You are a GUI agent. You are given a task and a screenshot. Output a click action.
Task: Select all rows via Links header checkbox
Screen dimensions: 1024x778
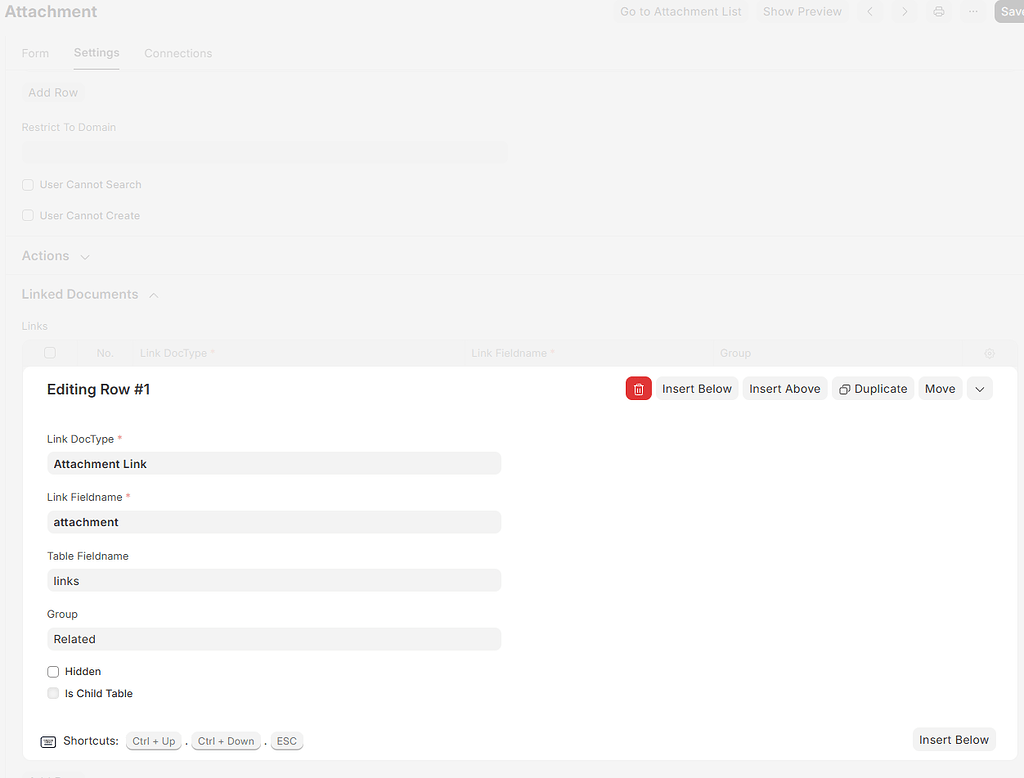pyautogui.click(x=50, y=353)
